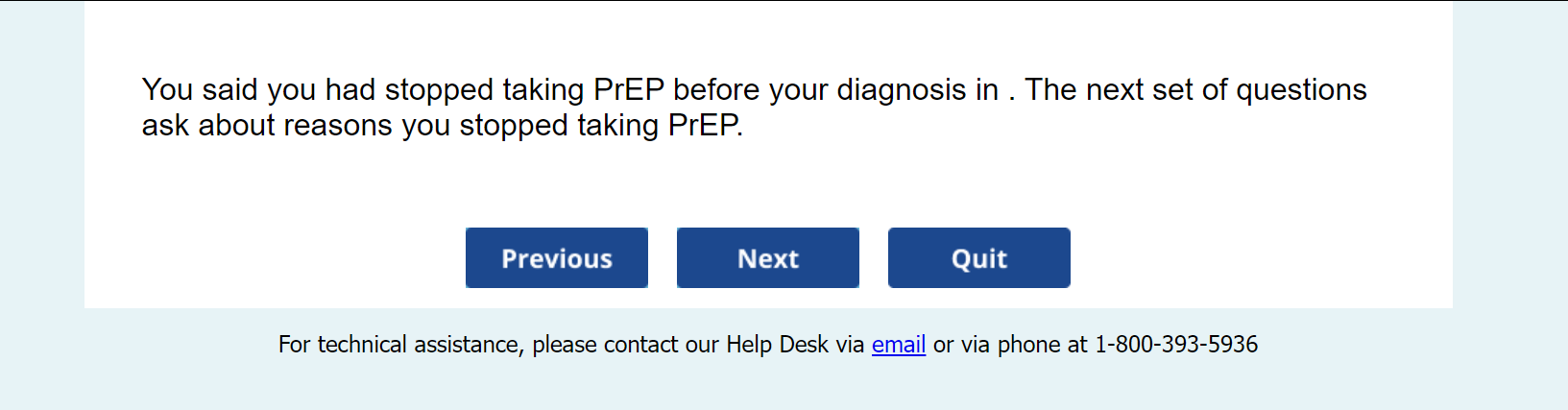Open the Help Desk email link
1568x410 pixels.
coord(898,345)
